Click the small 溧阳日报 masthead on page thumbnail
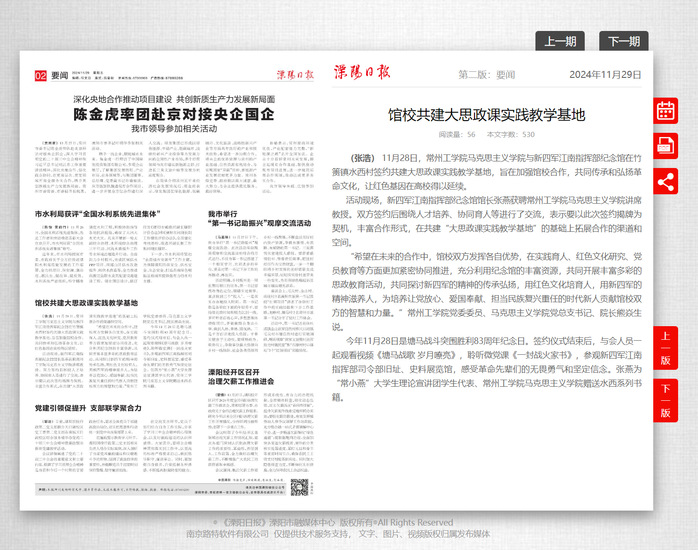The height and width of the screenshot is (550, 698). (x=295, y=75)
